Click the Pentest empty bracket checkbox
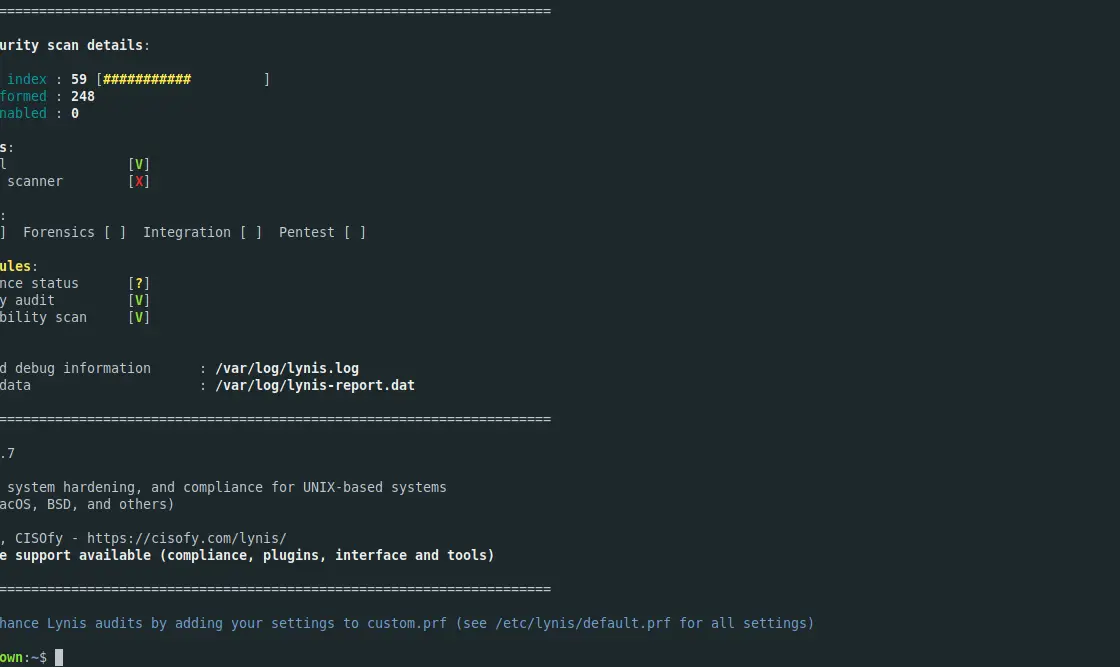 tap(354, 233)
